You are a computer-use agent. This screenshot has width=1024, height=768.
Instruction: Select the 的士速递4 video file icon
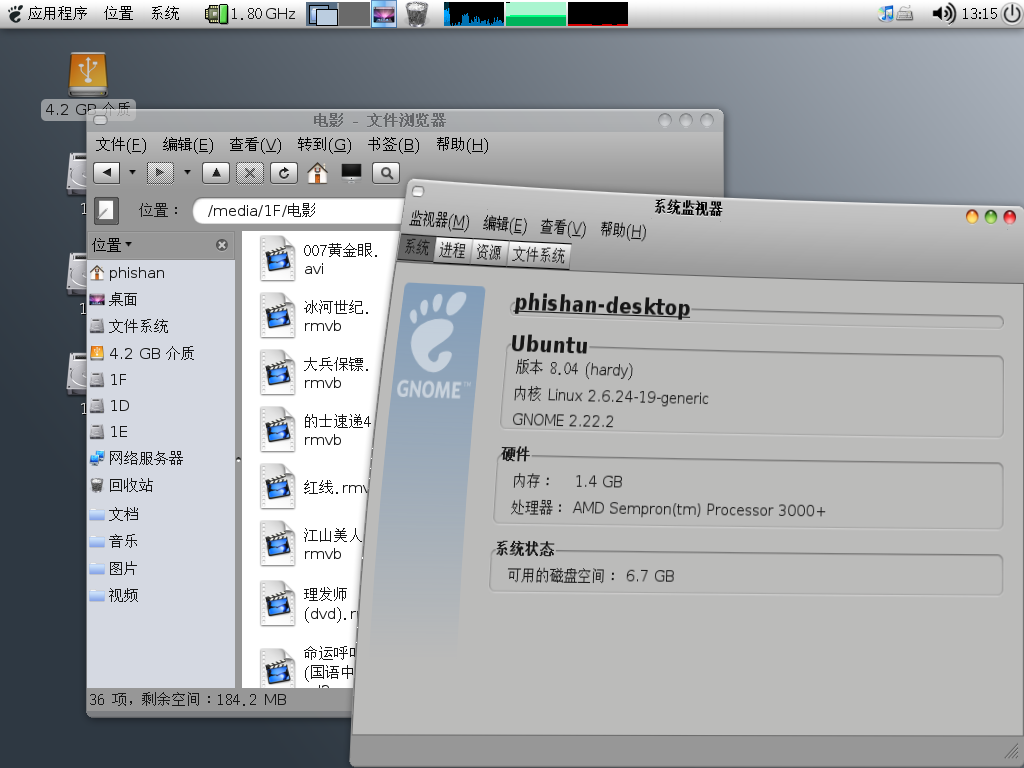(x=278, y=430)
